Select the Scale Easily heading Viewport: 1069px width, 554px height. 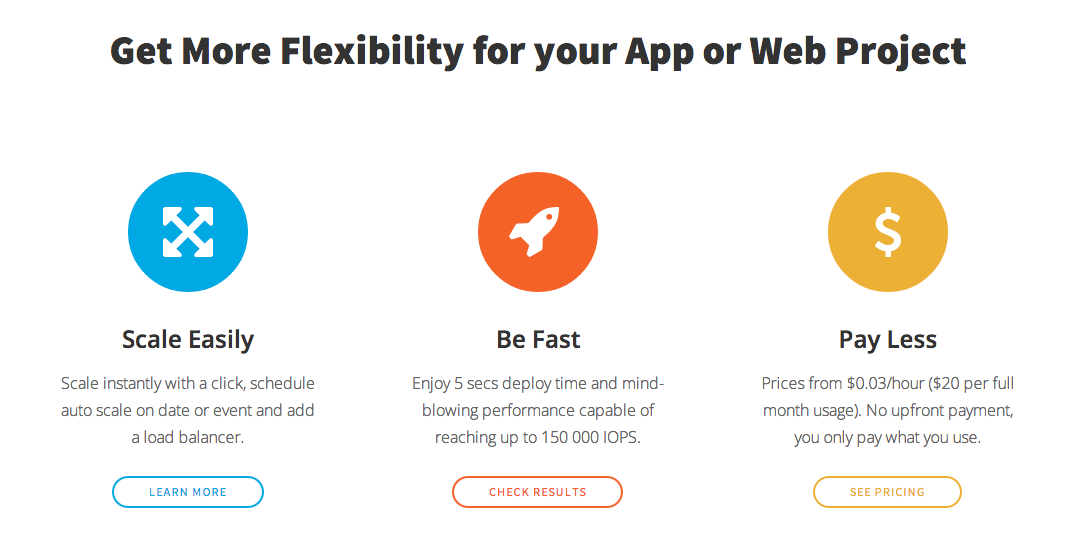(x=188, y=340)
